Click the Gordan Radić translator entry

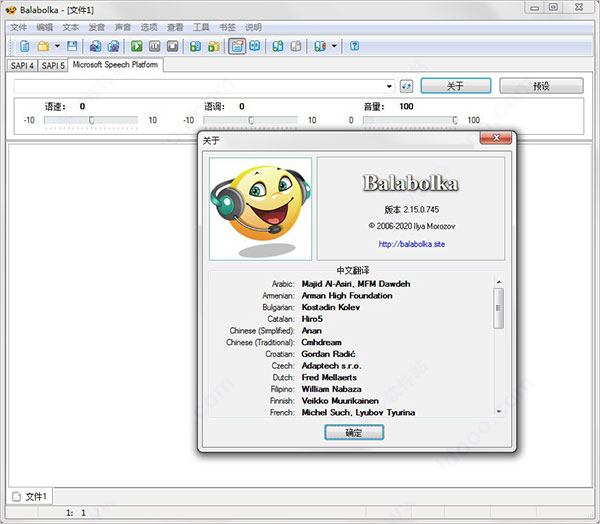point(328,354)
